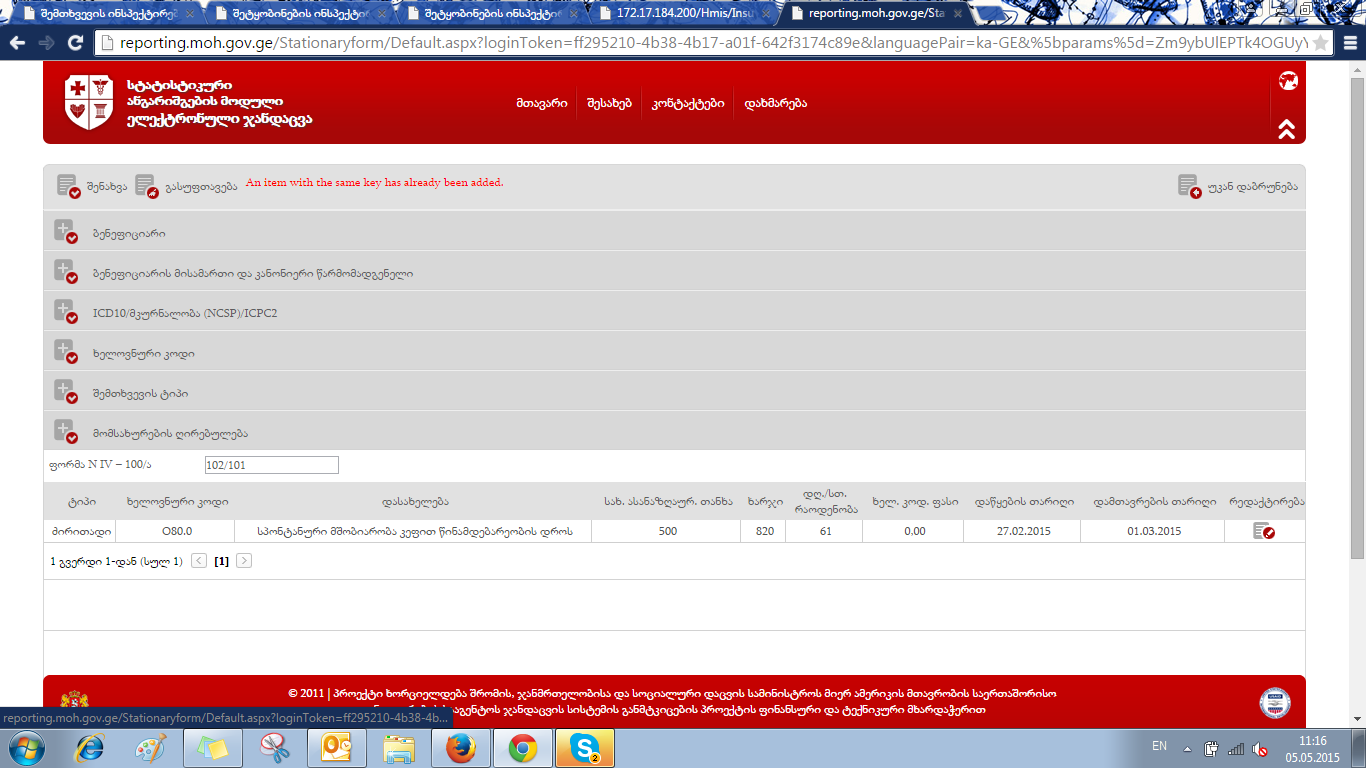Open the მთავარი menu item

pos(542,103)
